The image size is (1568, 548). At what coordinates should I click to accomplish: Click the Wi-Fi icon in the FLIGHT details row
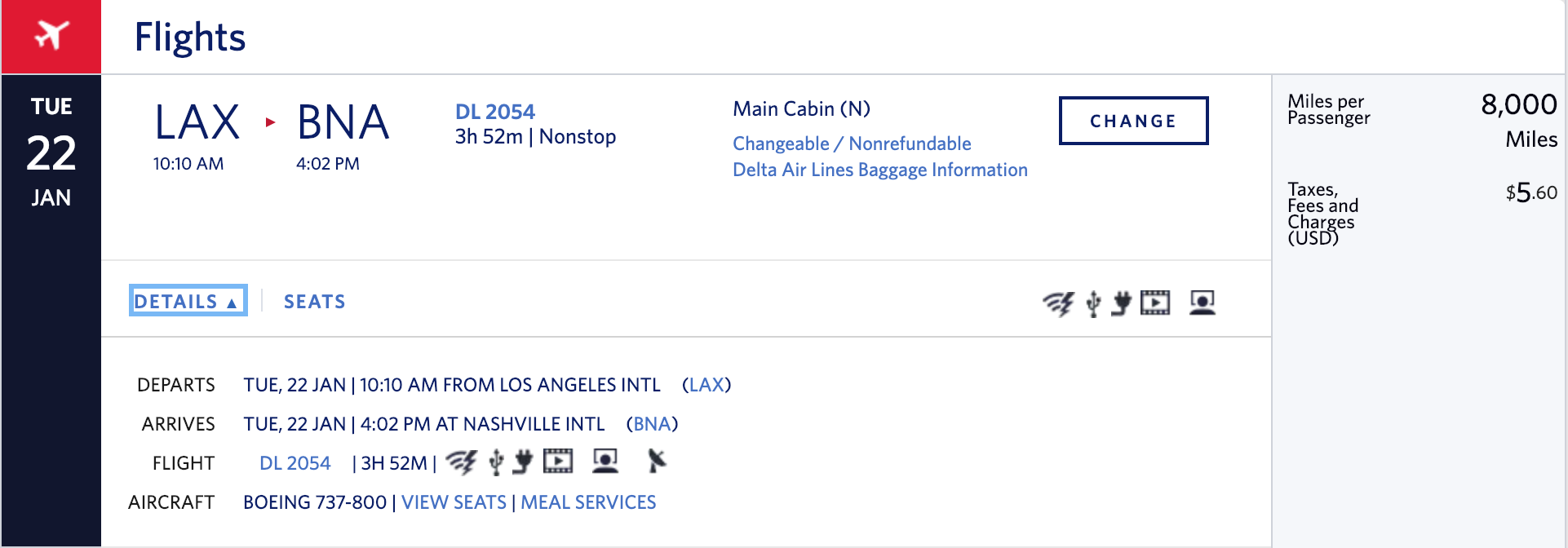pos(461,462)
